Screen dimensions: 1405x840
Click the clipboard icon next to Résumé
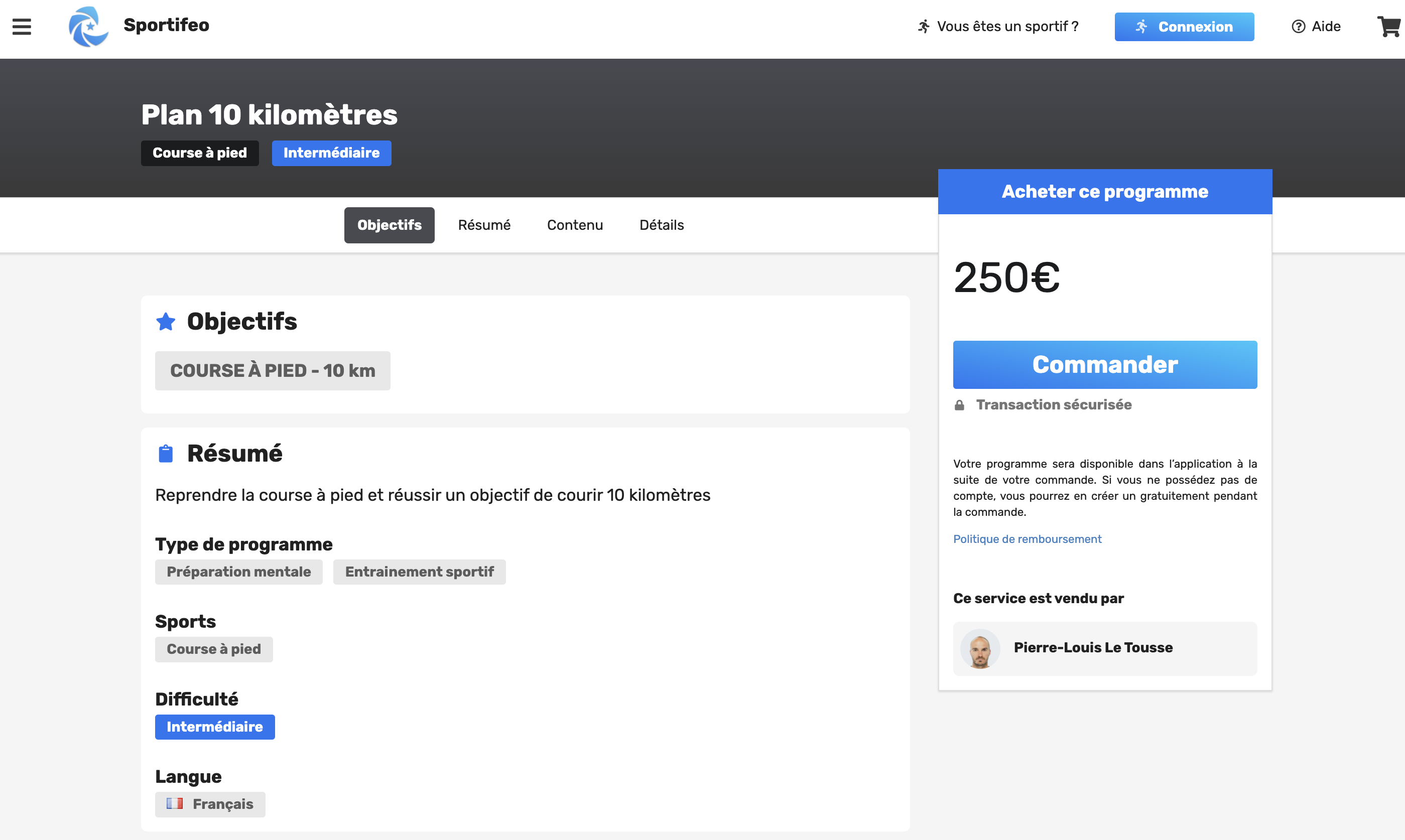[166, 454]
